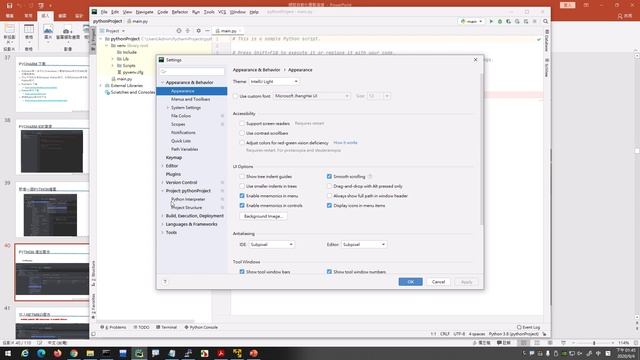Screen dimensions: 640x360
Task: Collapse Appearance & Behavior settings group
Action: click(162, 82)
